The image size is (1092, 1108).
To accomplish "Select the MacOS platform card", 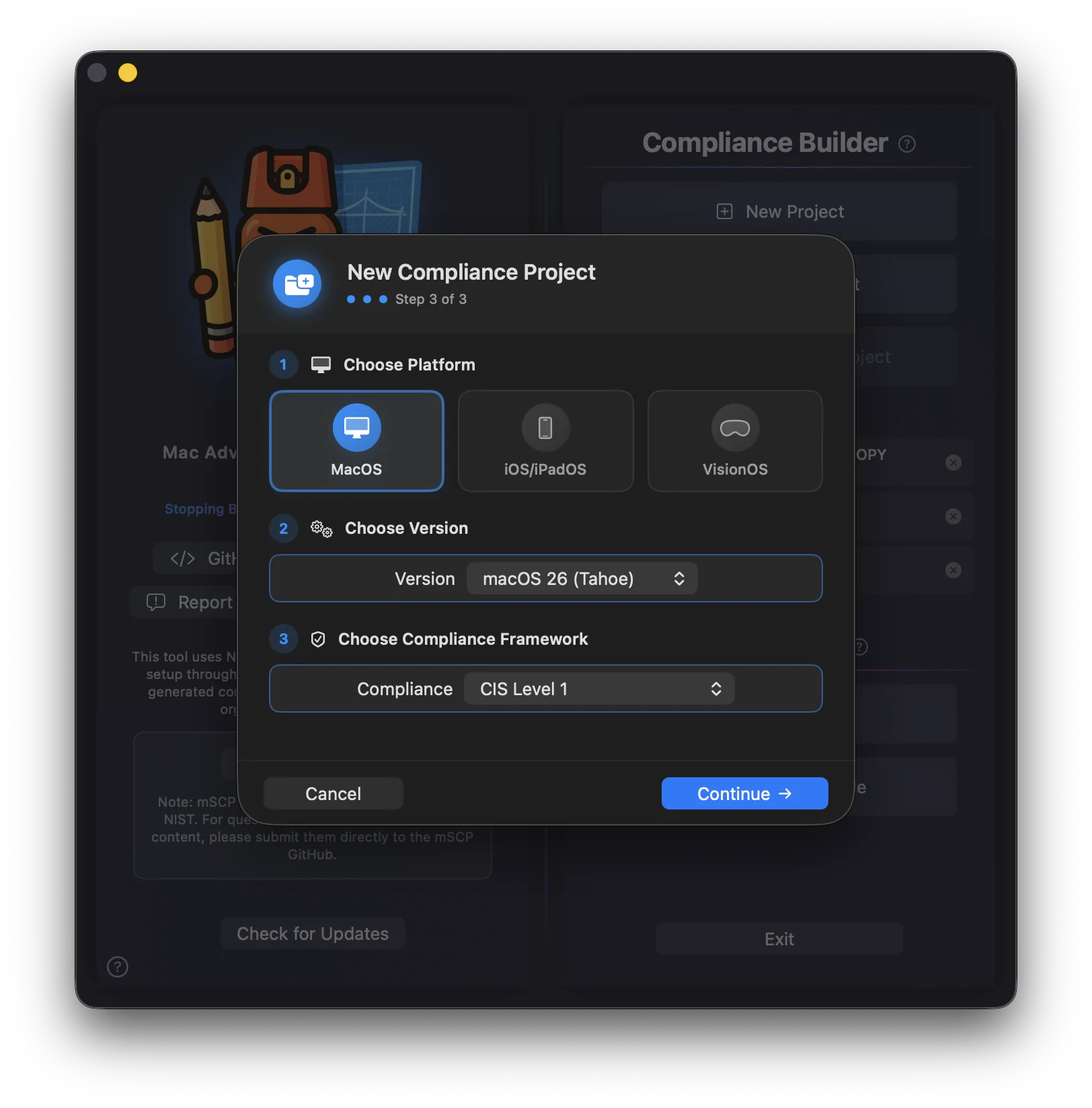I will 356,441.
